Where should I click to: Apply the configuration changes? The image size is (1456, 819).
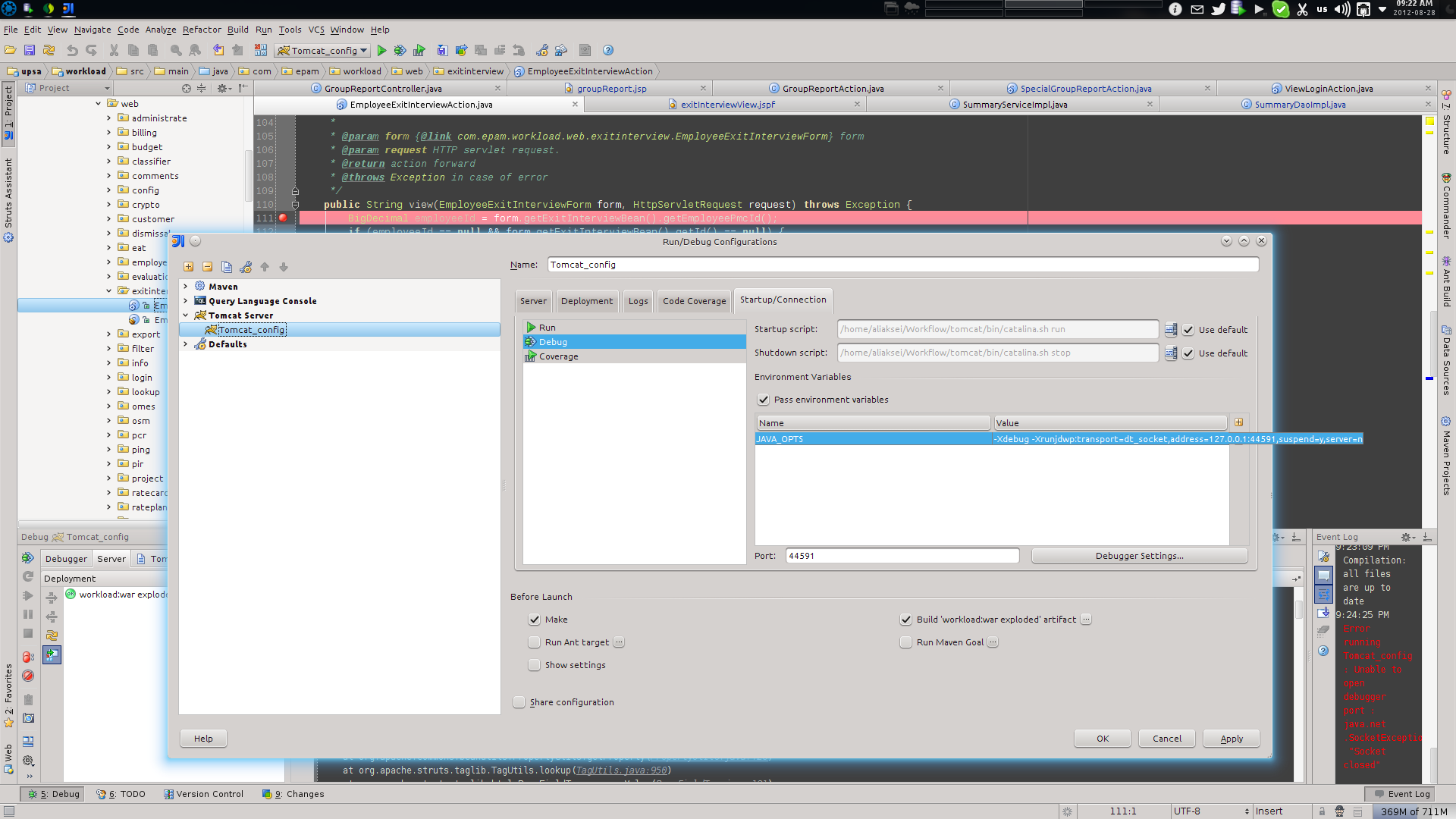1231,738
